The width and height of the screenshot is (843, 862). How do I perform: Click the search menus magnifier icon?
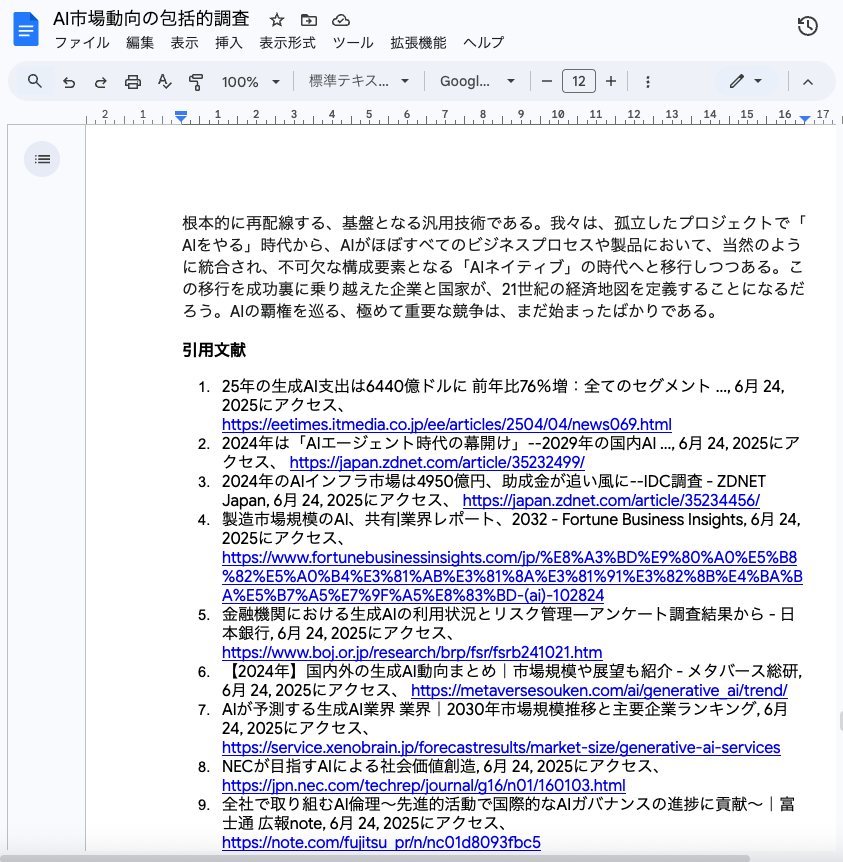[35, 81]
